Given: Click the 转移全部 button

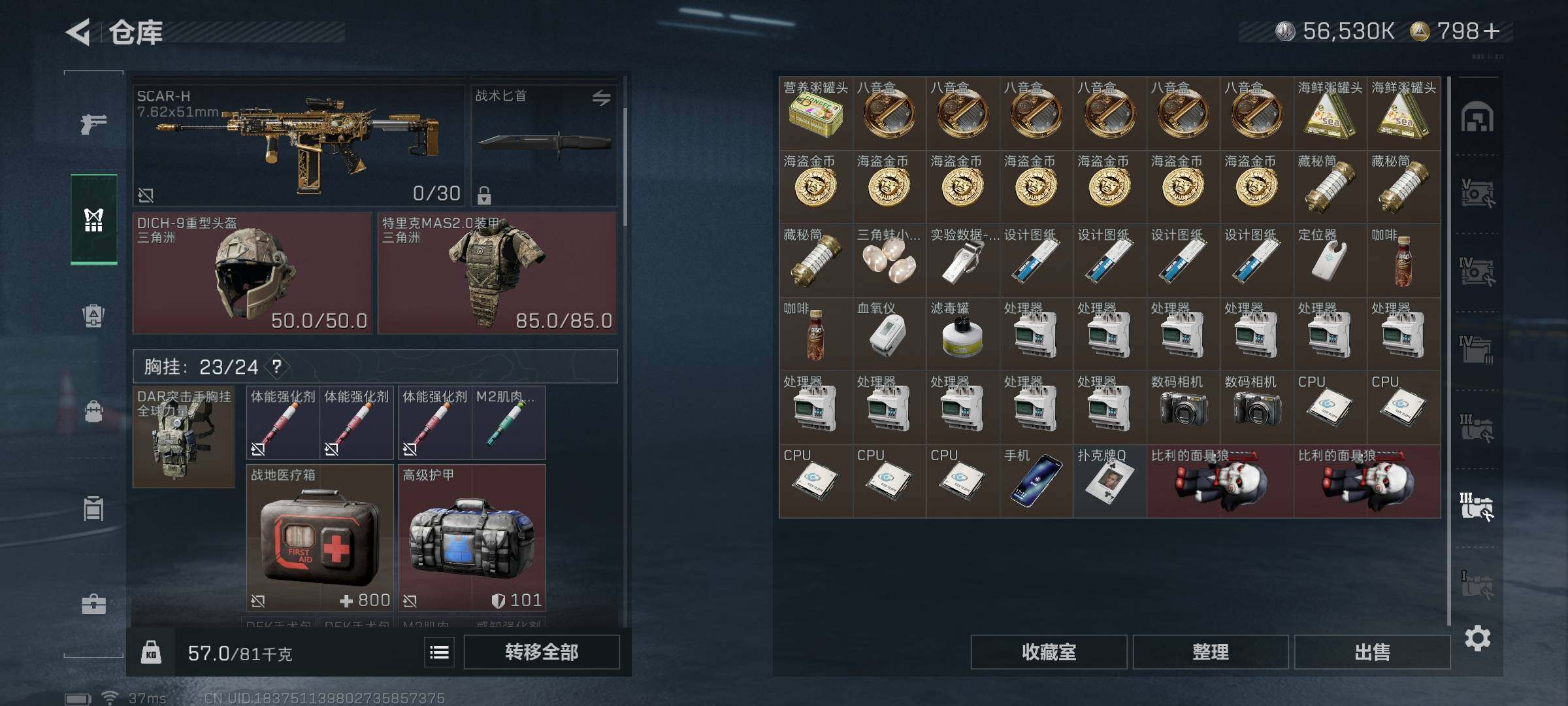Looking at the screenshot, I should (x=542, y=652).
